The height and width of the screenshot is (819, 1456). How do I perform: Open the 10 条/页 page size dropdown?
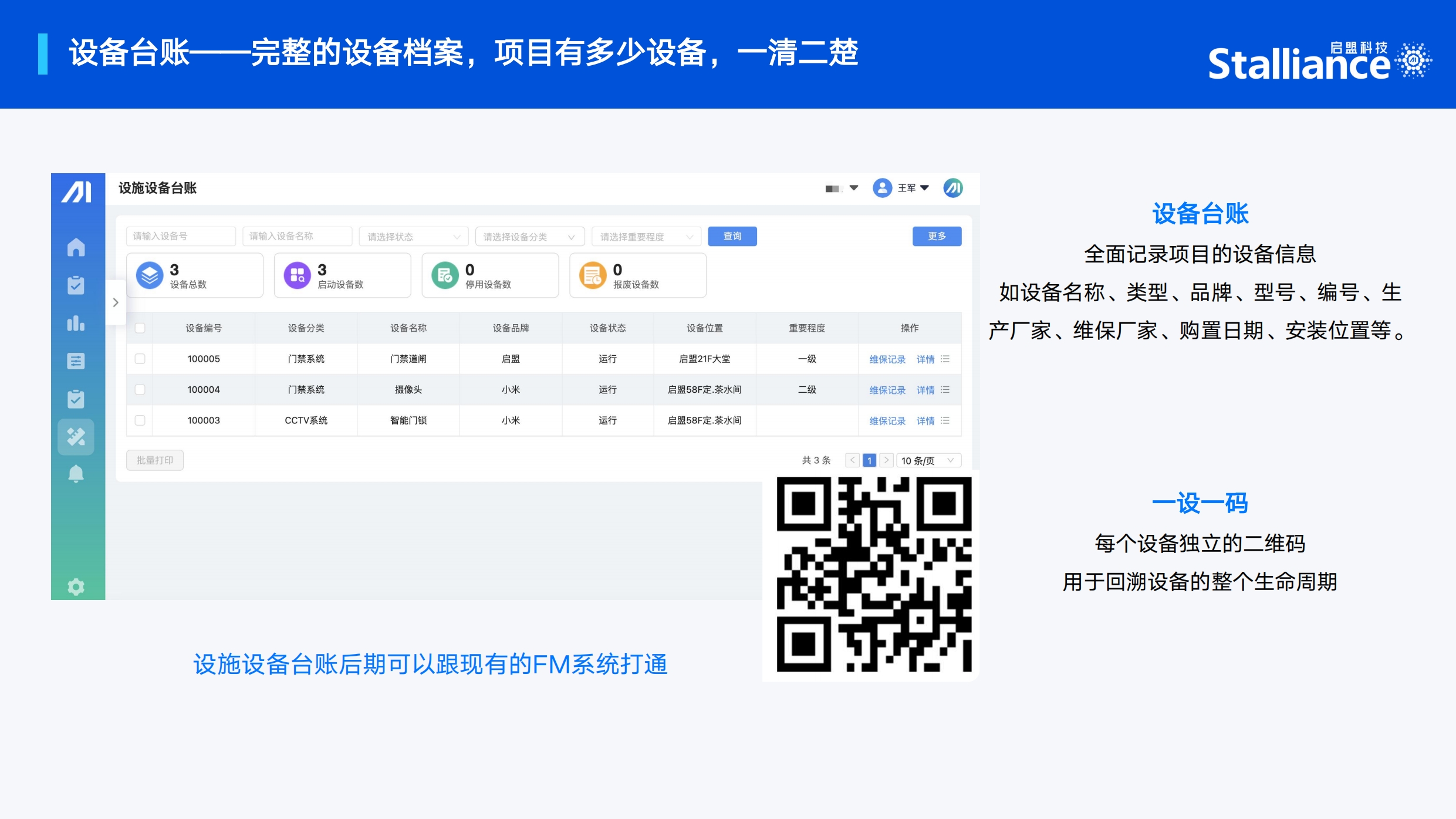[928, 460]
